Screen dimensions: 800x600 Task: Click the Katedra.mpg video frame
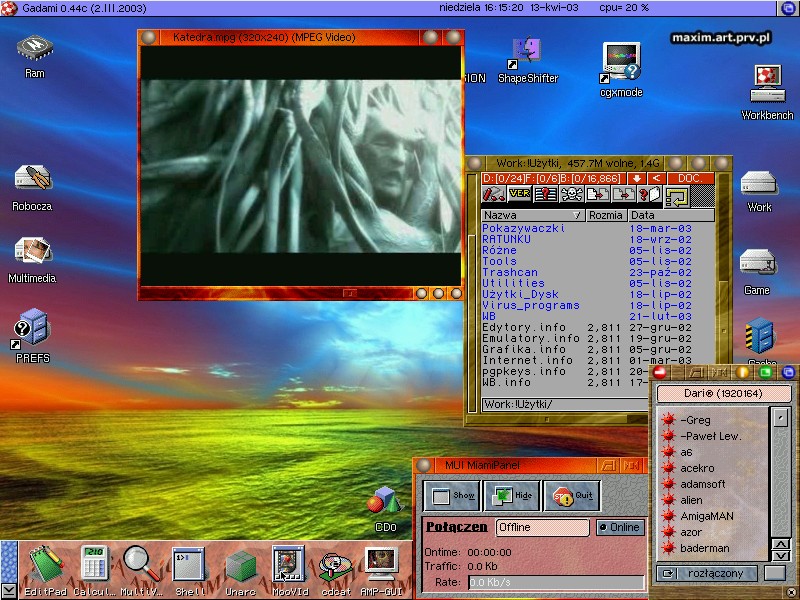pyautogui.click(x=301, y=166)
